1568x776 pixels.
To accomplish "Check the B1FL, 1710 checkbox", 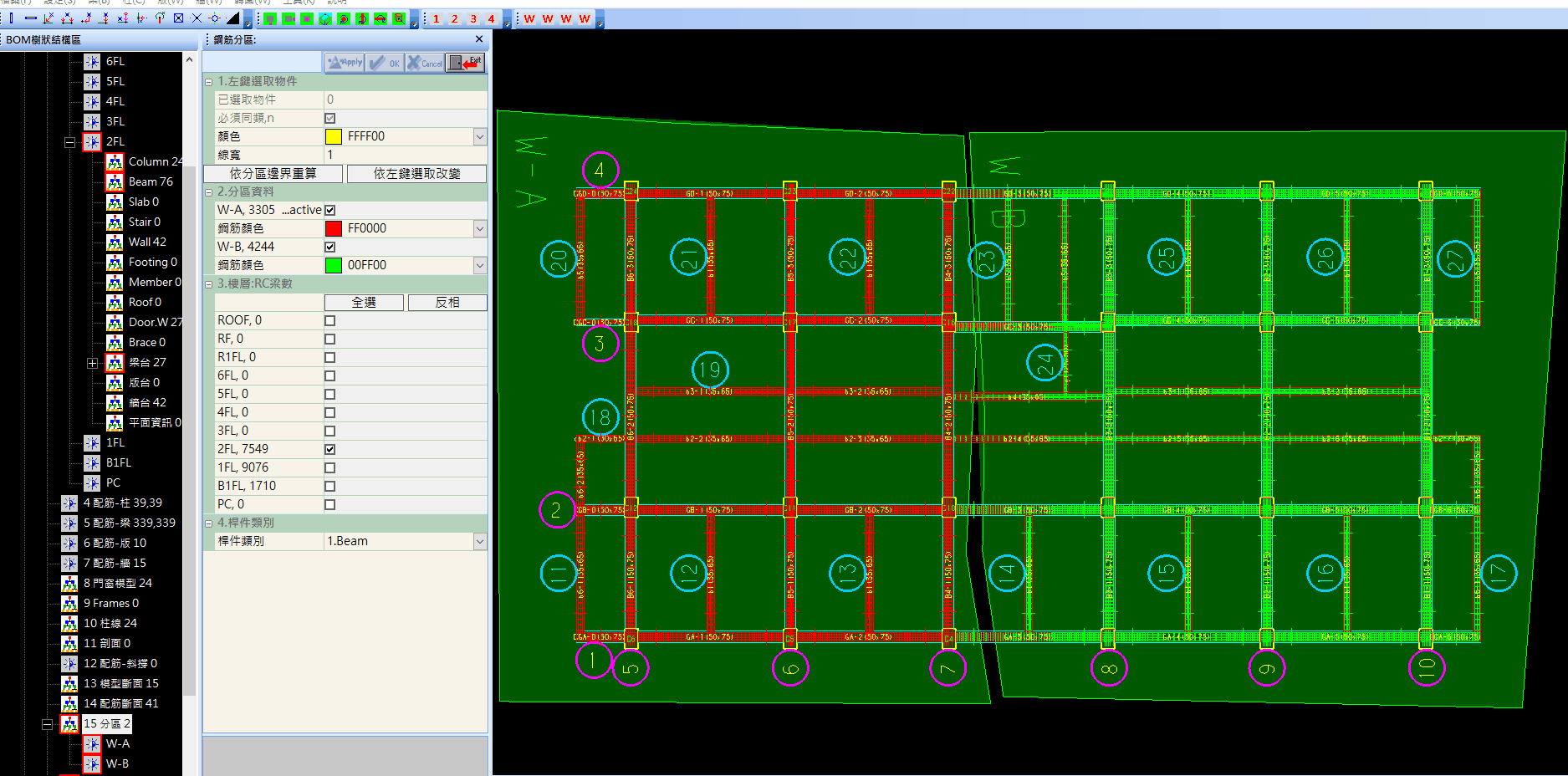I will coord(330,486).
